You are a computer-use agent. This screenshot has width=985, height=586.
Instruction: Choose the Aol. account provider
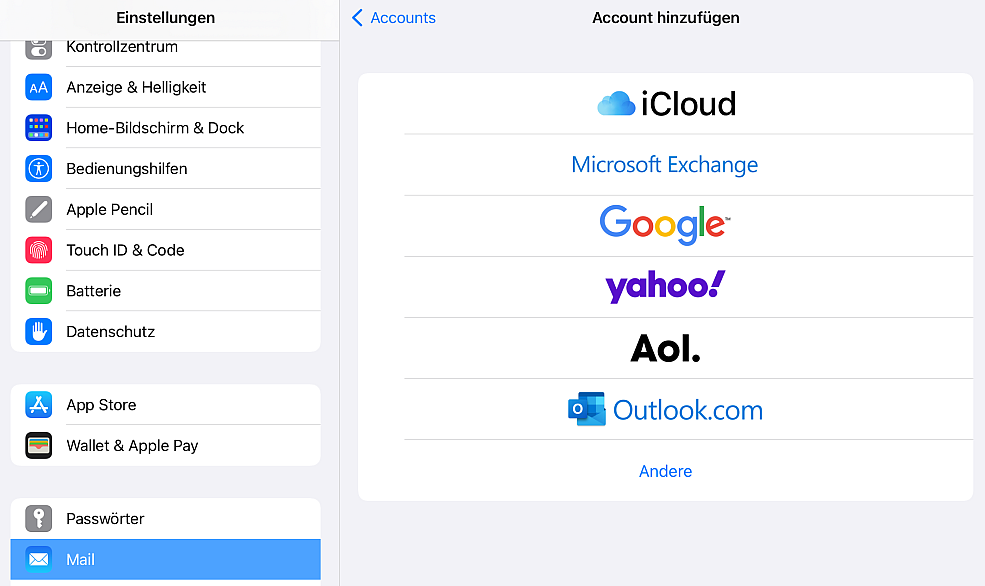(665, 348)
